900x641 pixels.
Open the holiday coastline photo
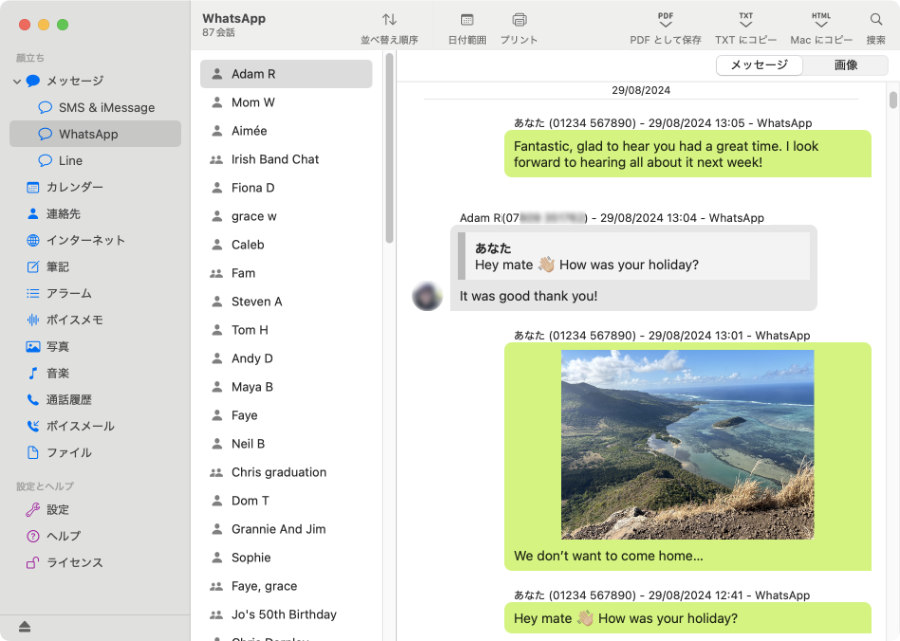click(687, 445)
